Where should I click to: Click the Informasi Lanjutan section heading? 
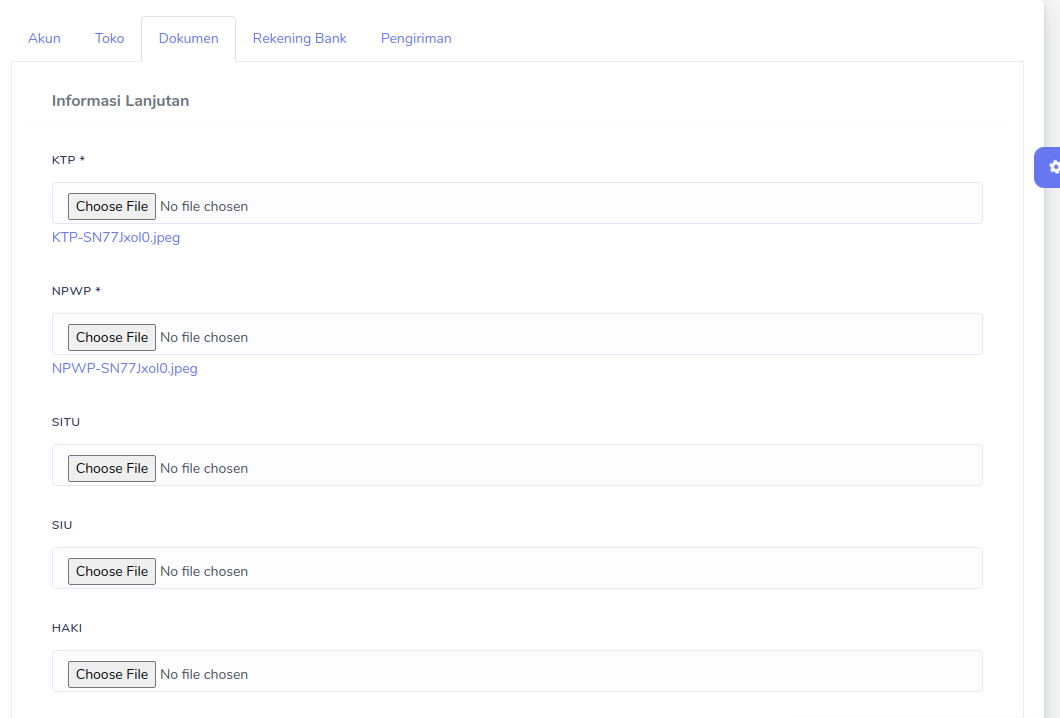[120, 101]
